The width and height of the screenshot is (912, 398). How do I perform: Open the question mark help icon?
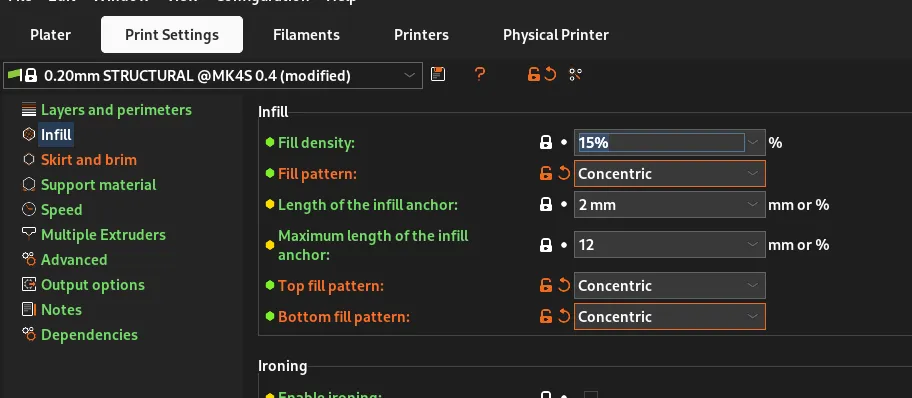point(479,74)
